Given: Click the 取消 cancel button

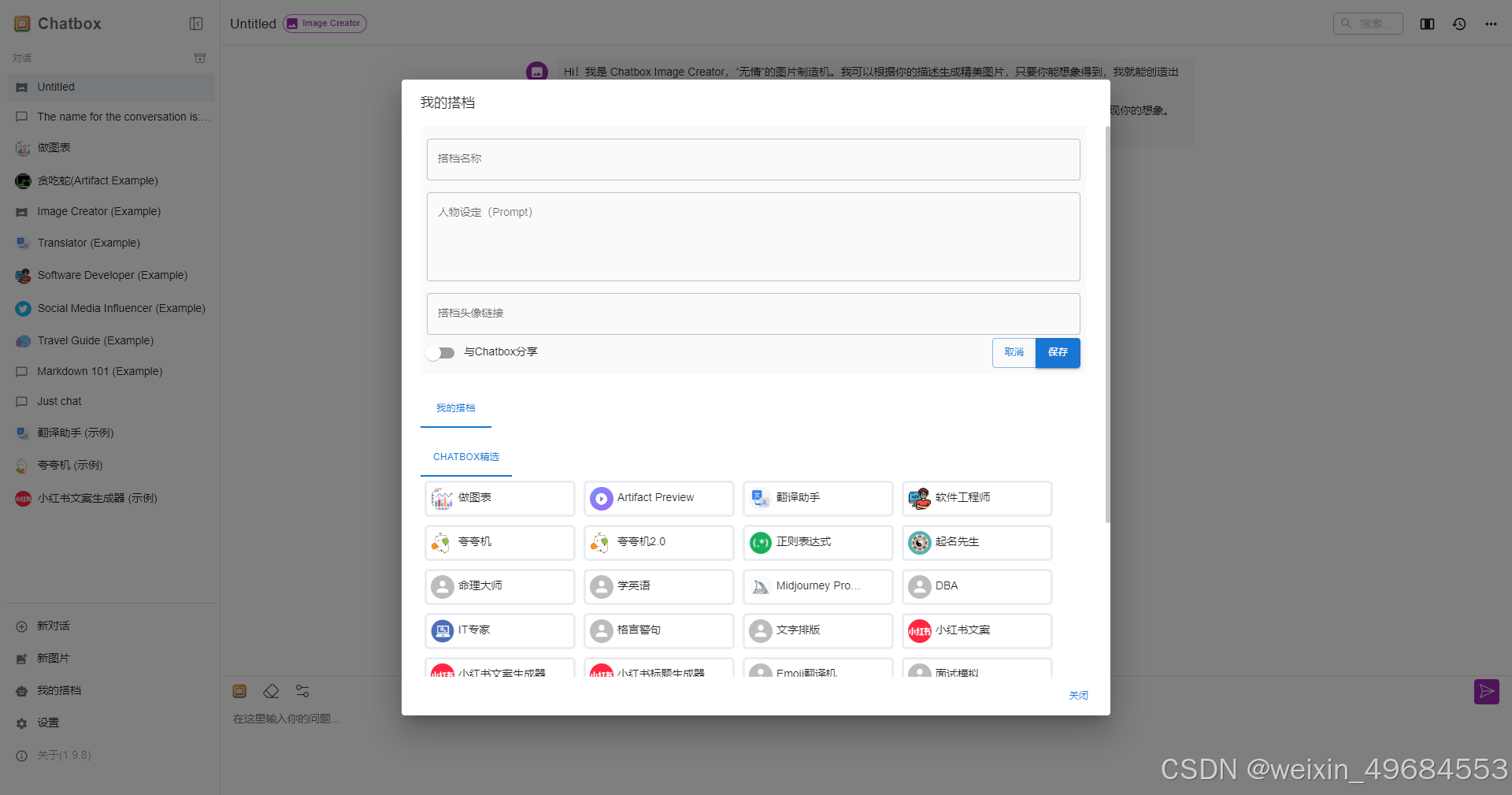Looking at the screenshot, I should (x=1014, y=352).
